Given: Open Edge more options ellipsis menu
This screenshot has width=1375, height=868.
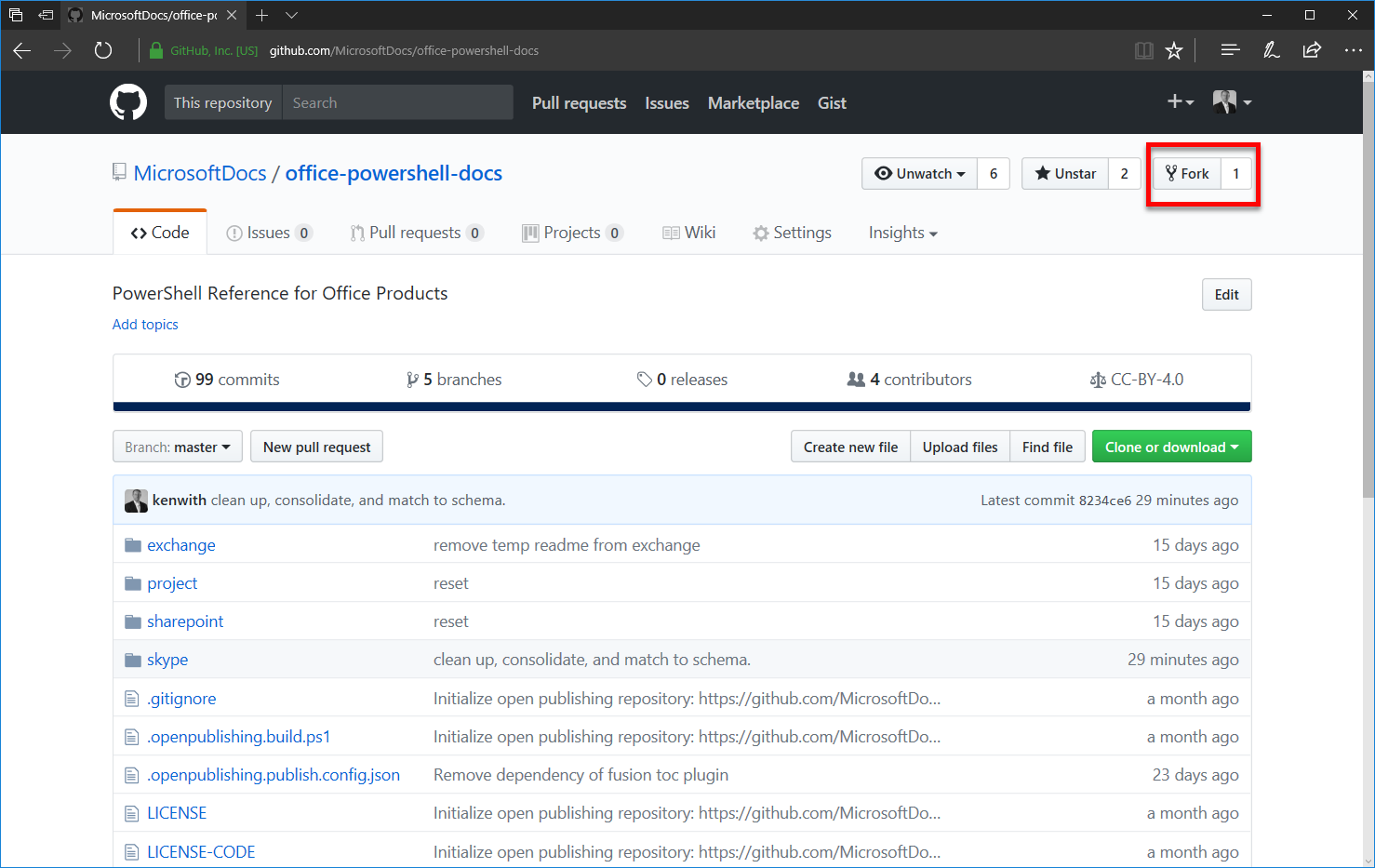Looking at the screenshot, I should (1354, 50).
